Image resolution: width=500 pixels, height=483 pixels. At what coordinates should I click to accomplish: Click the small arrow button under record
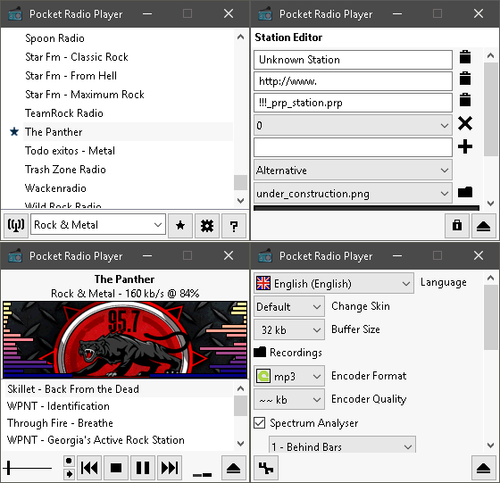tap(69, 474)
